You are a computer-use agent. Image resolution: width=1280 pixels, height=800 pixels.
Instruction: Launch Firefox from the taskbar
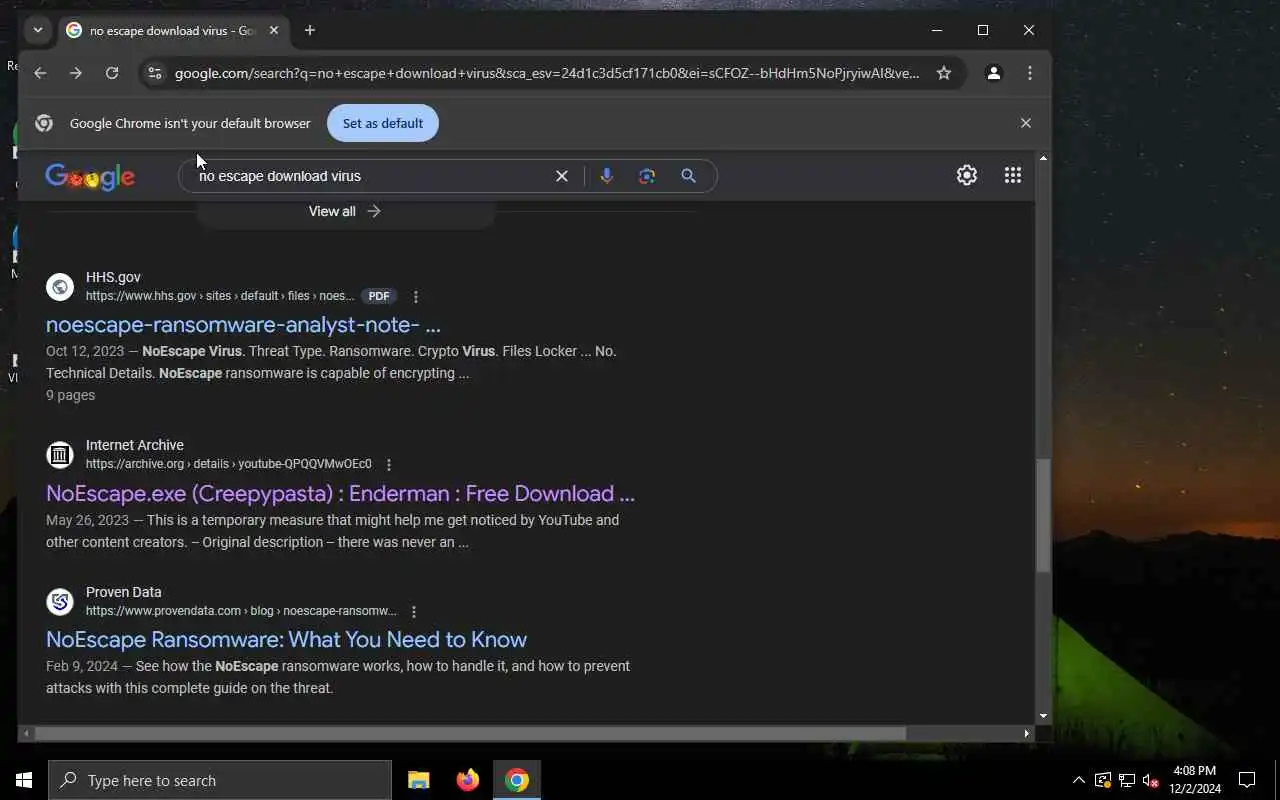pyautogui.click(x=468, y=780)
